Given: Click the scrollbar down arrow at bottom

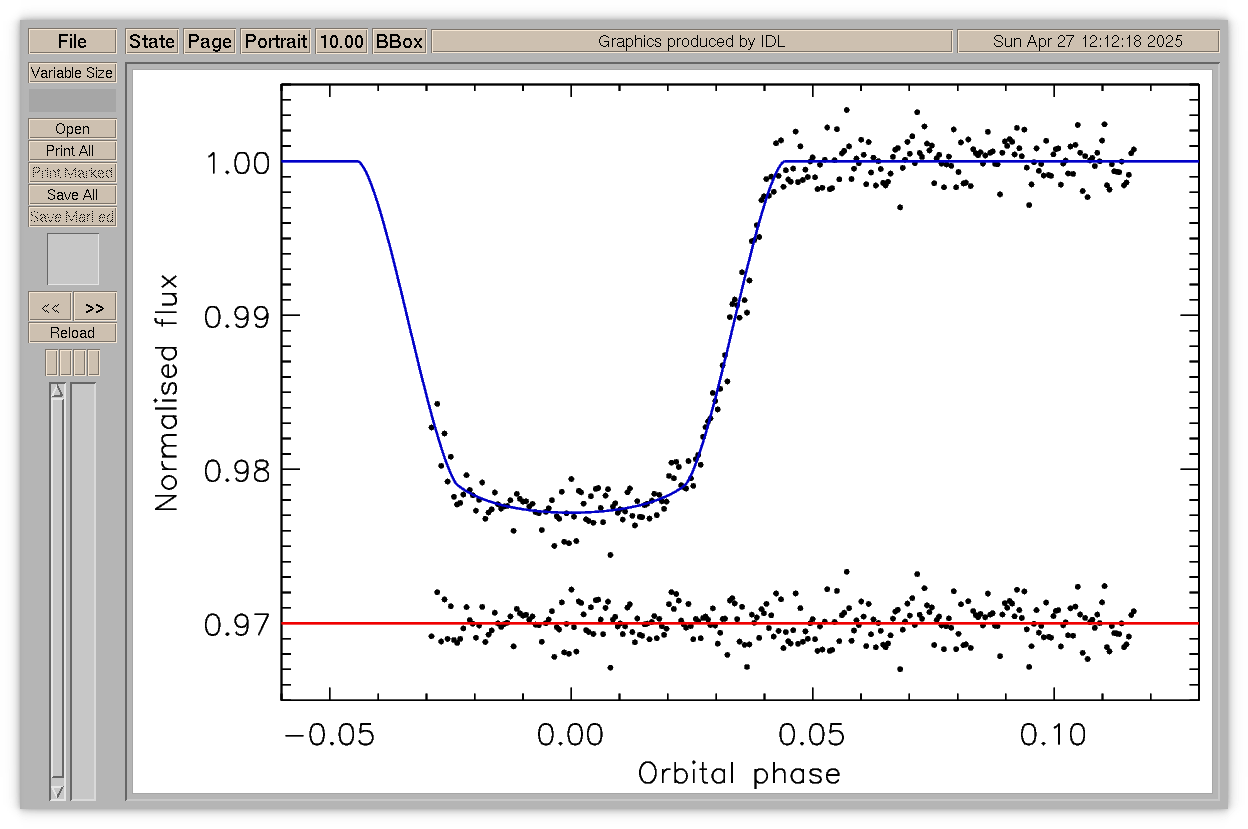Looking at the screenshot, I should [57, 792].
